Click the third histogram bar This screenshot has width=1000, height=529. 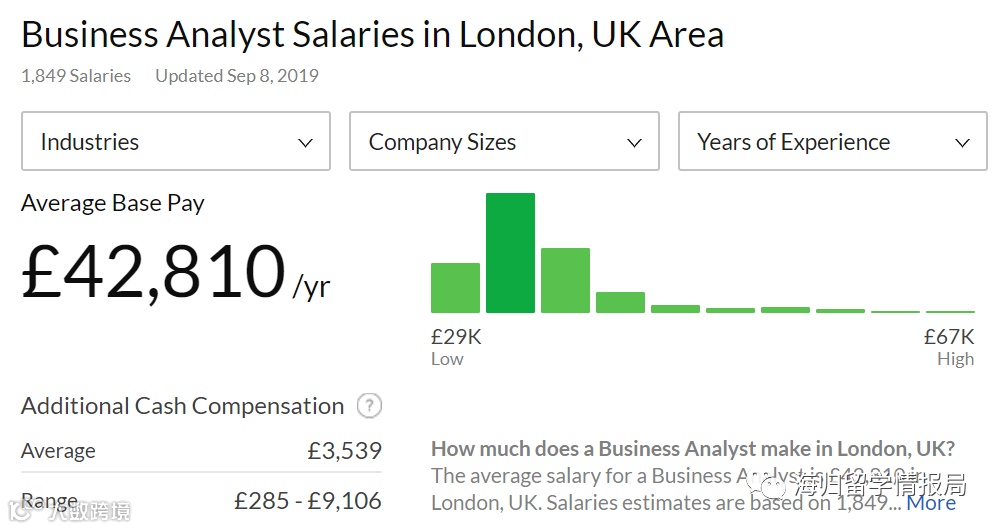[x=565, y=281]
